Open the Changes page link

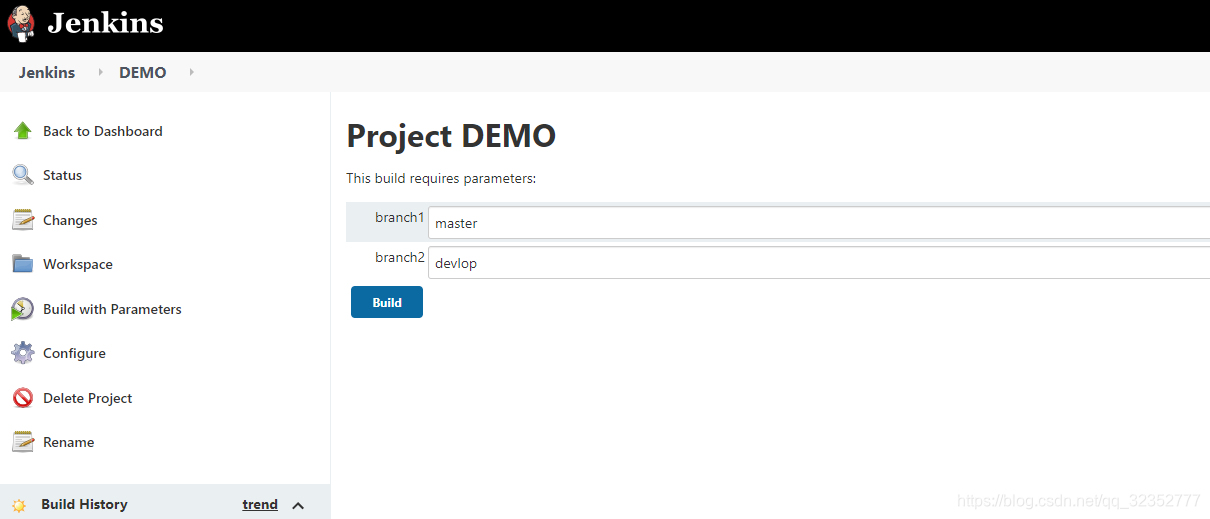(70, 220)
